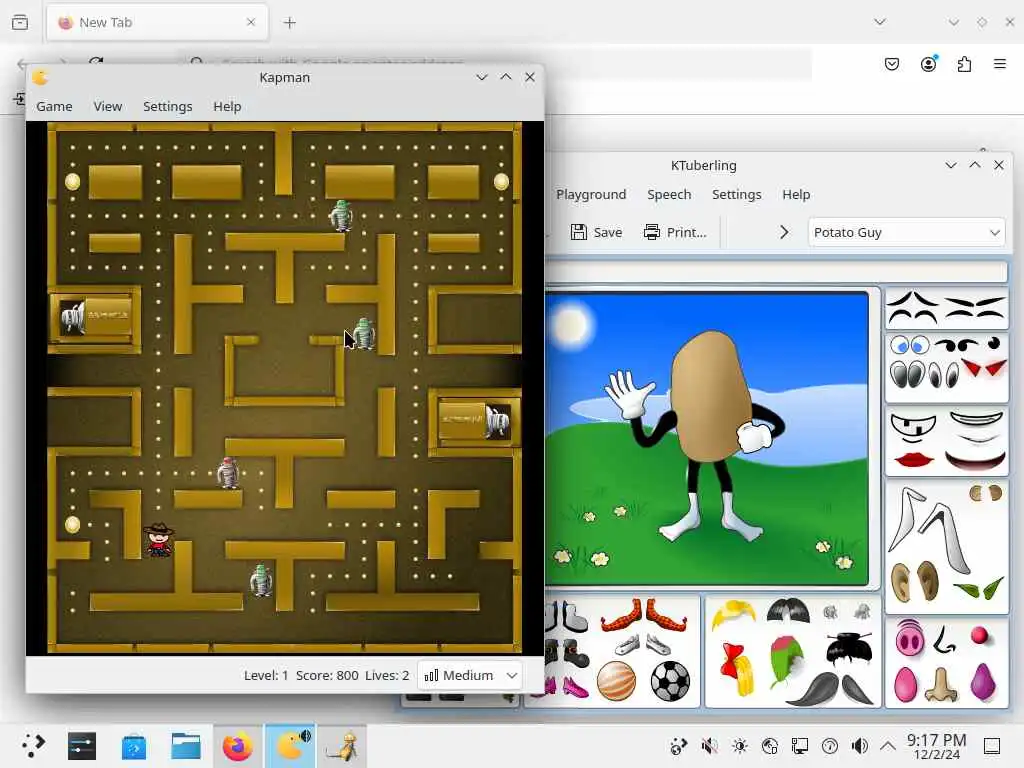Open the clock showing 9:17 PM
The width and height of the screenshot is (1024, 768).
tap(936, 746)
